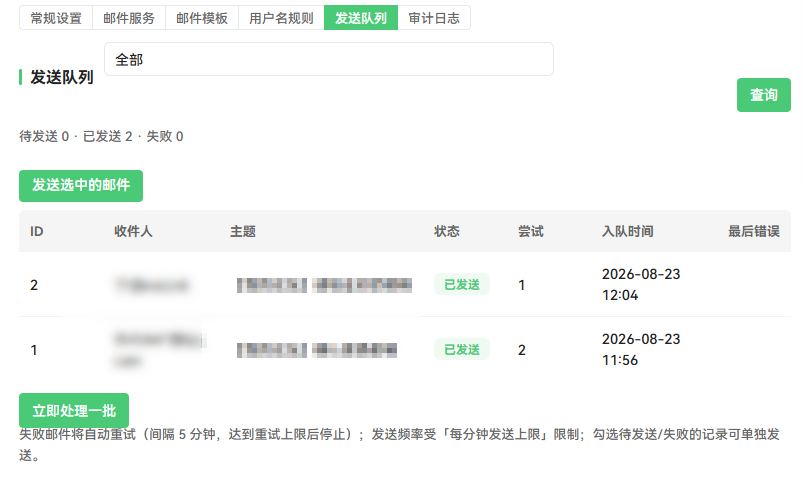The height and width of the screenshot is (488, 803).
Task: Click the 已发送 badge in row ID 1
Action: pos(462,349)
